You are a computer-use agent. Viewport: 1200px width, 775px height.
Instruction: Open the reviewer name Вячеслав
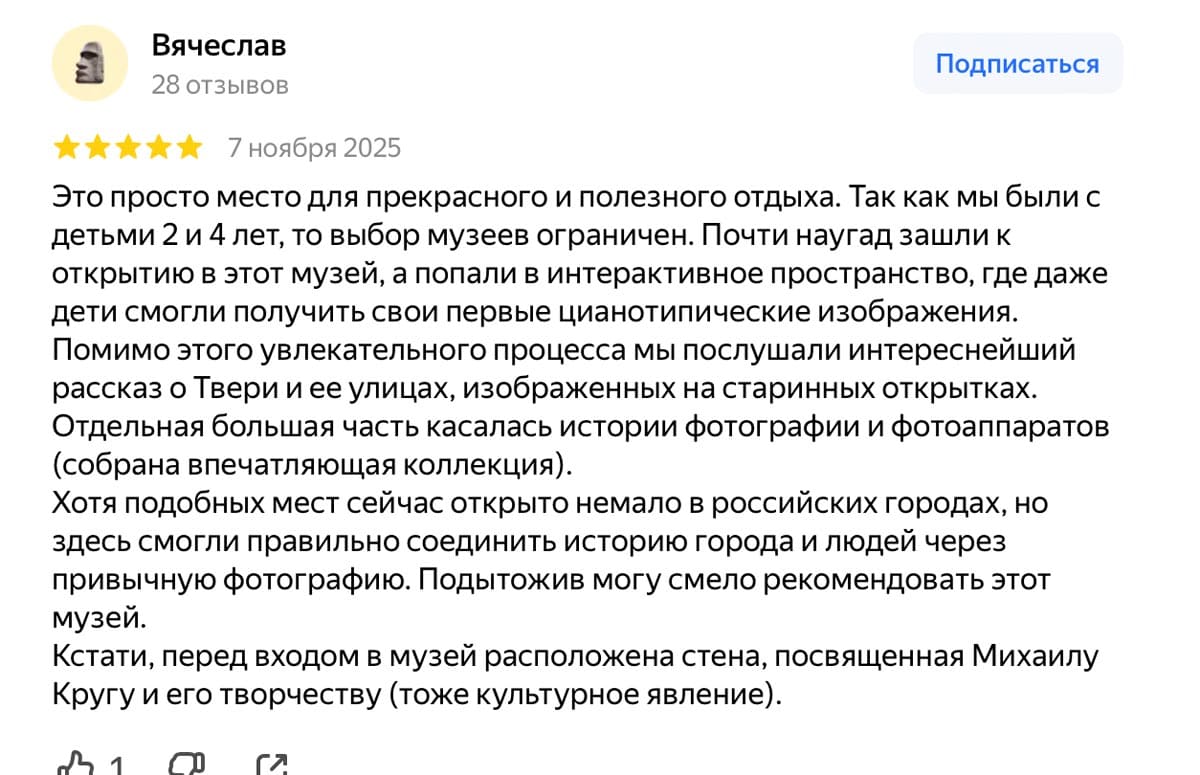coord(219,45)
